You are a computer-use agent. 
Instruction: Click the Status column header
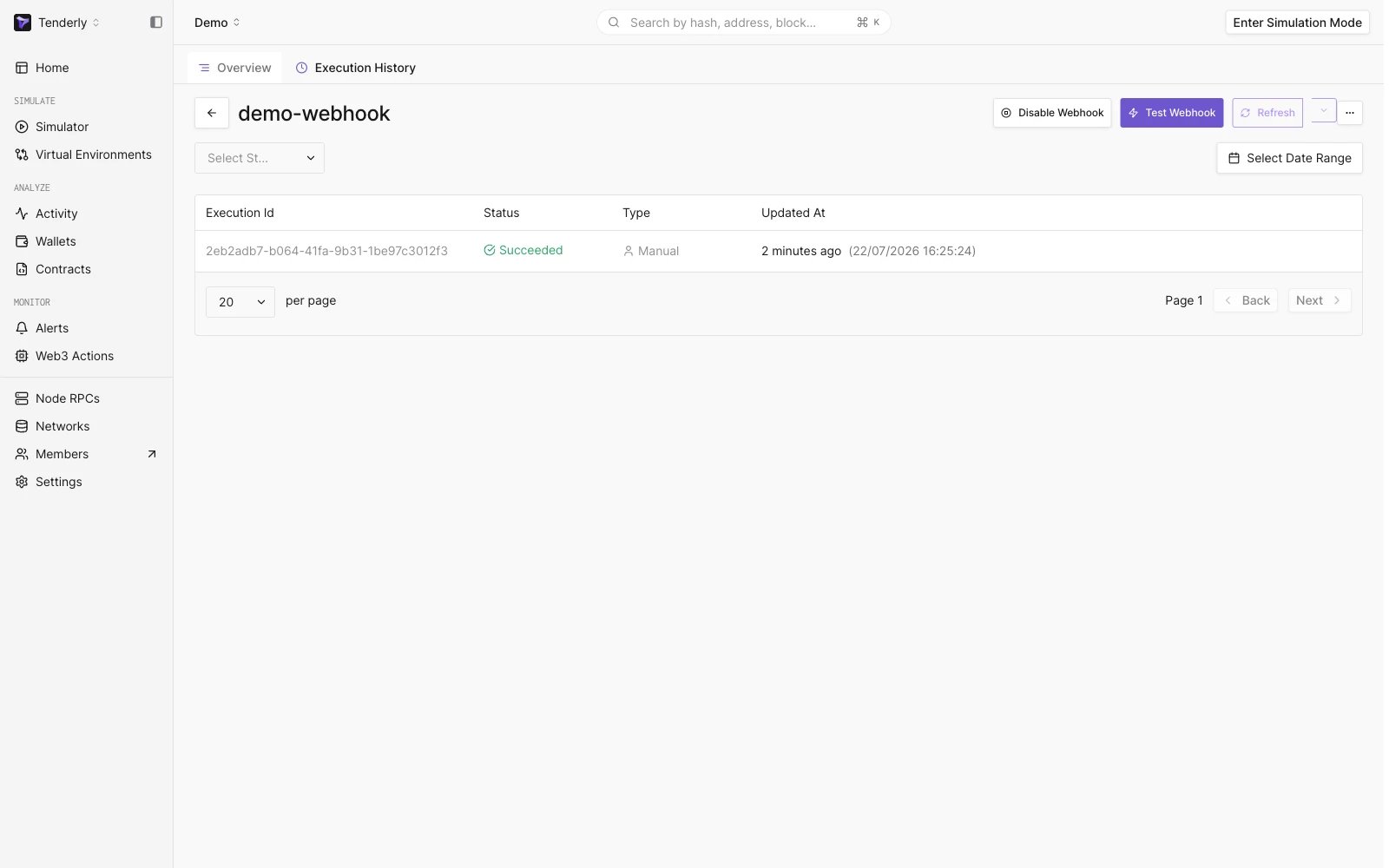[502, 213]
